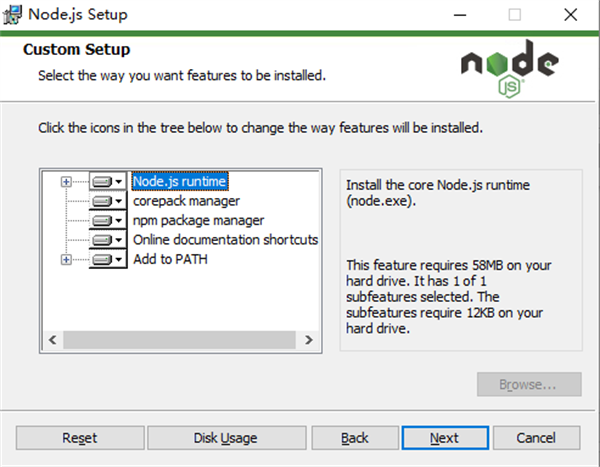
Task: Expand the Node.js runtime tree node
Action: point(66,181)
